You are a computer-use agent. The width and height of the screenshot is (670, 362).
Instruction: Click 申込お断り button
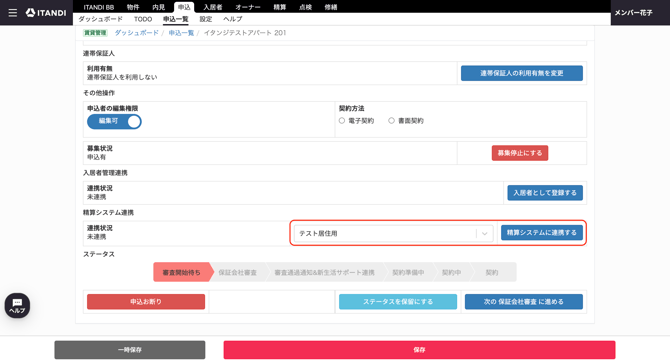tap(146, 302)
